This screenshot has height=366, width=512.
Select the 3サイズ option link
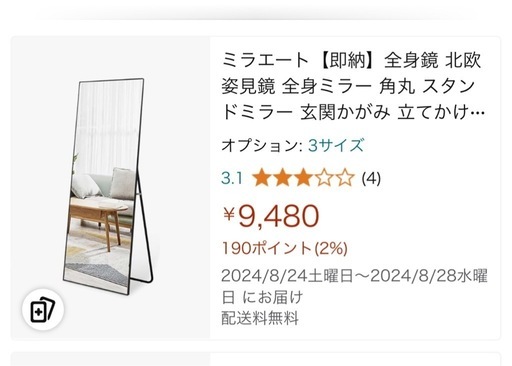pos(336,146)
